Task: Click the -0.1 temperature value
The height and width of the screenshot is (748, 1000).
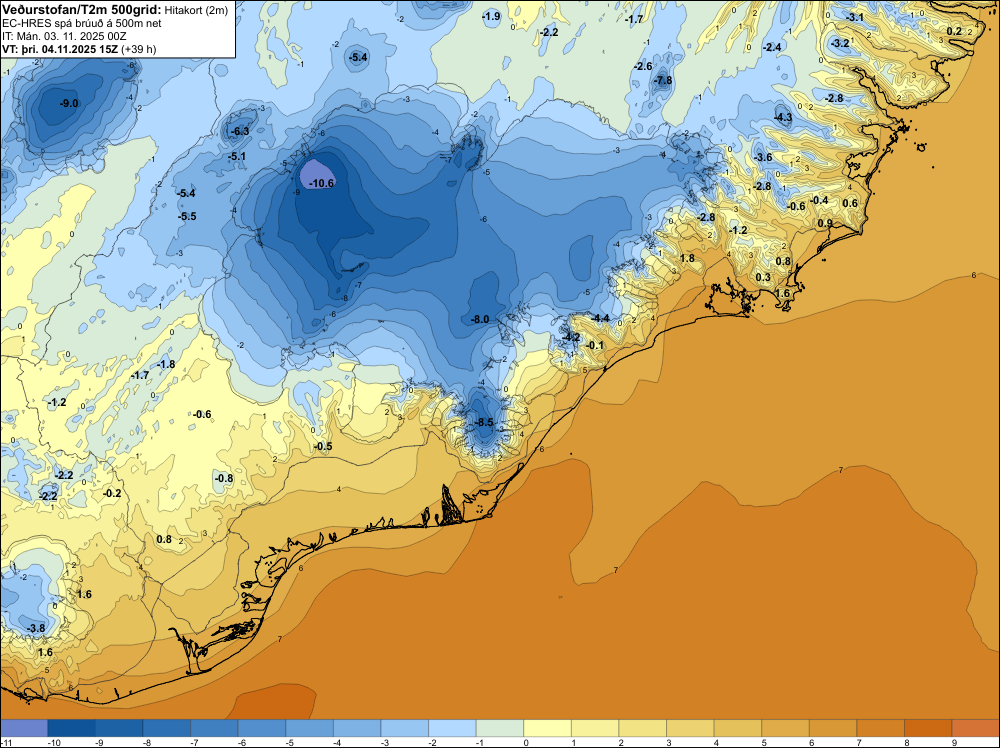Action: pos(594,345)
